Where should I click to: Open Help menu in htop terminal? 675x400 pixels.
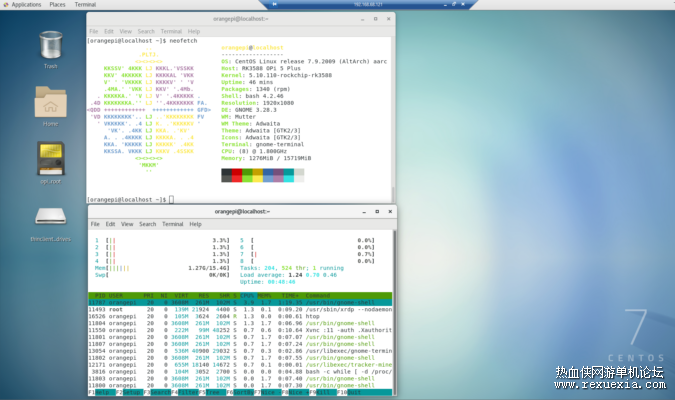(195, 224)
